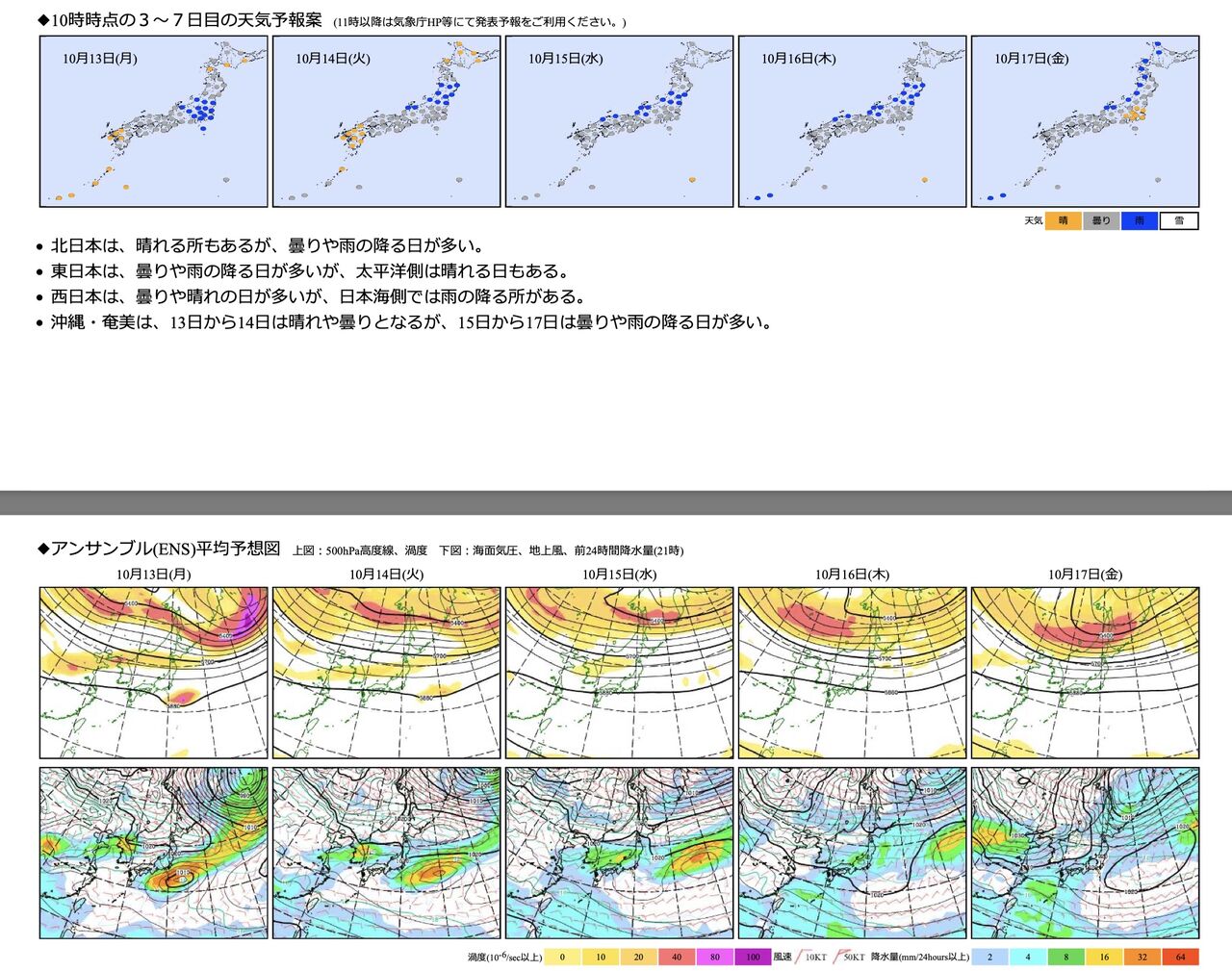
Task: Select the 500hPa height chart for 10月14日(火)
Action: tap(386, 673)
